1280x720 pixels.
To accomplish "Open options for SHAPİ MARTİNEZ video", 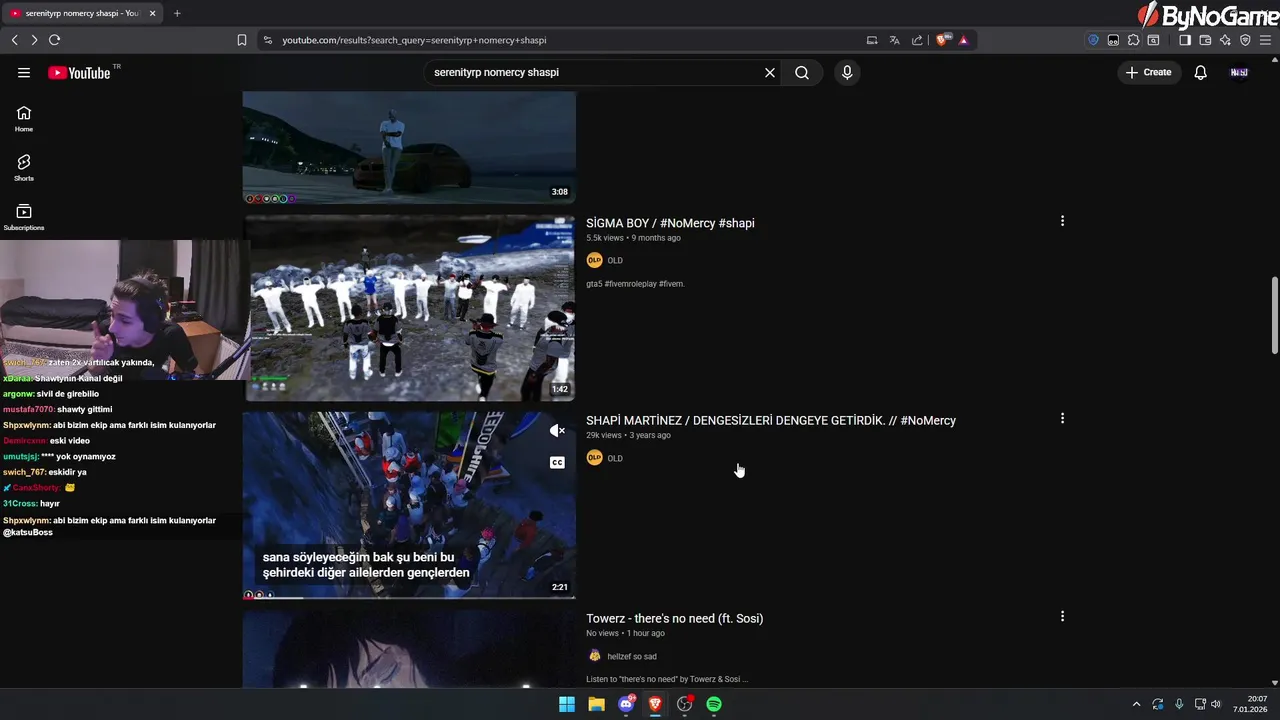I will click(x=1062, y=418).
